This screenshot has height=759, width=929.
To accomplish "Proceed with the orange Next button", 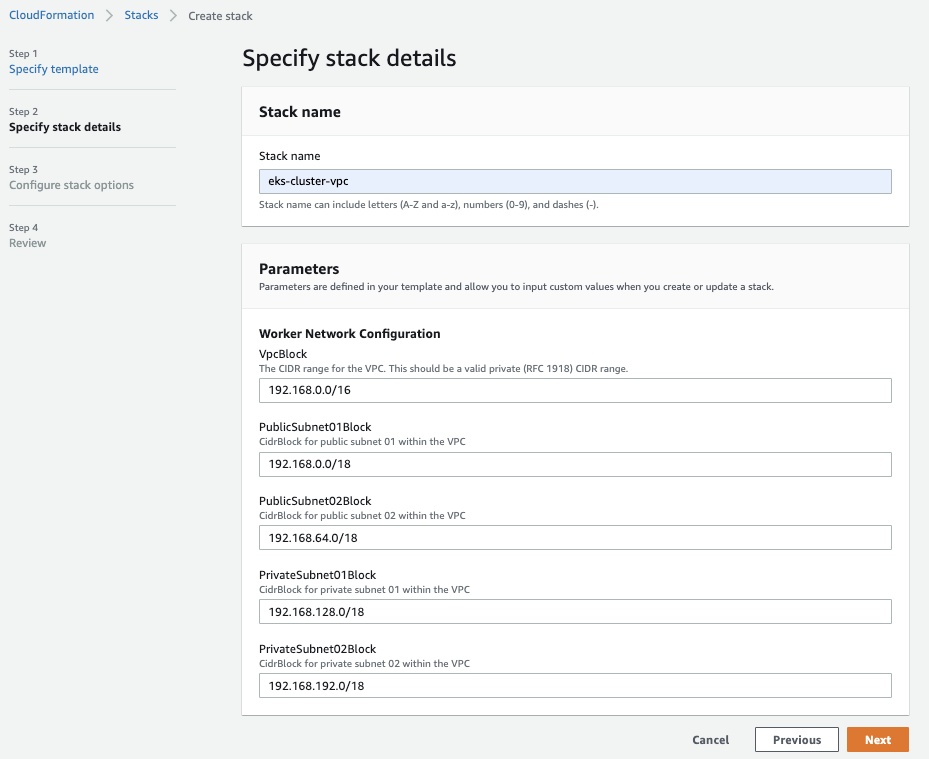I will pyautogui.click(x=877, y=740).
